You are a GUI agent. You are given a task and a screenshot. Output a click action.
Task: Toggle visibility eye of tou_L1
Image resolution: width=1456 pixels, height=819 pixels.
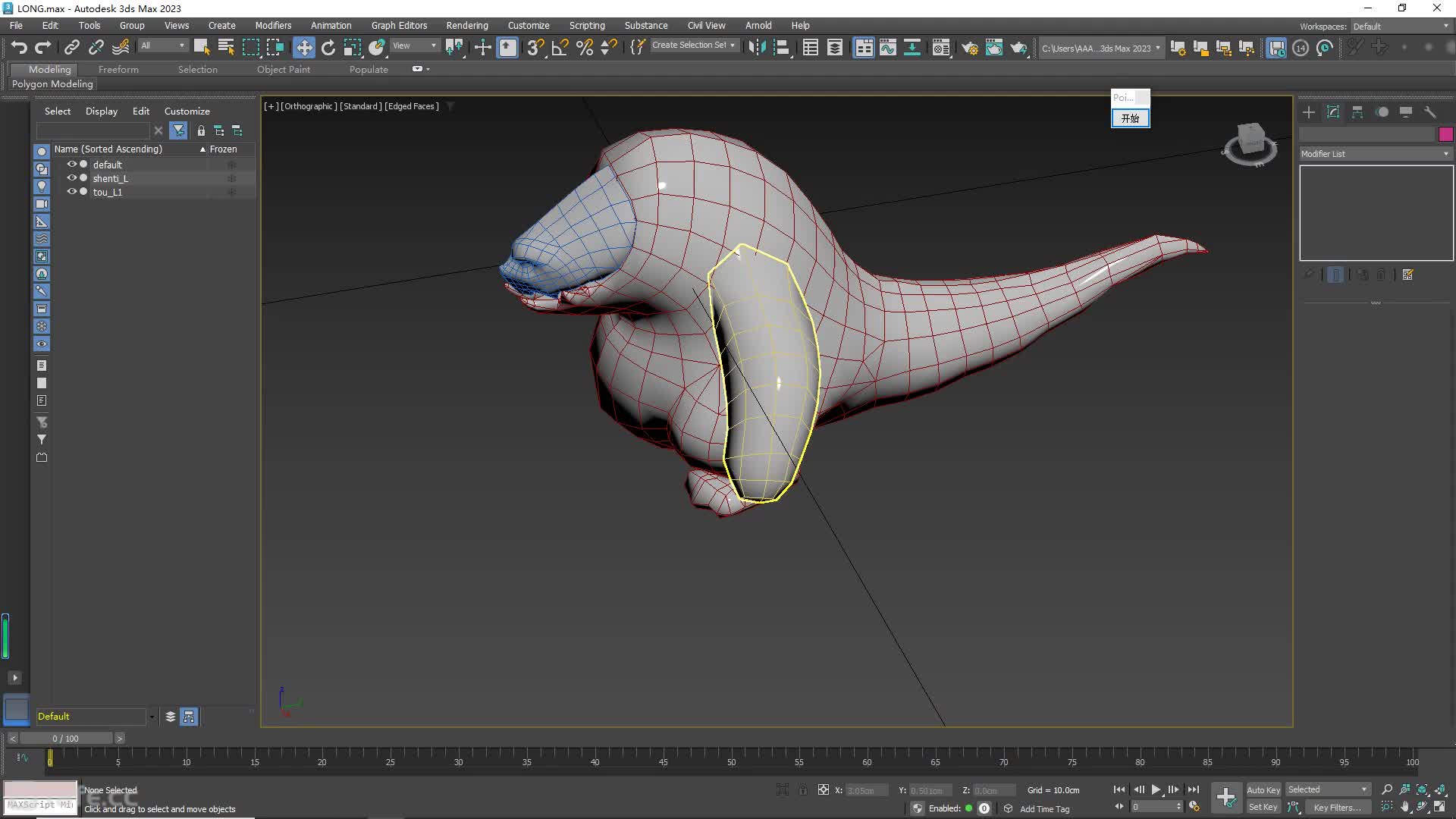pos(72,192)
